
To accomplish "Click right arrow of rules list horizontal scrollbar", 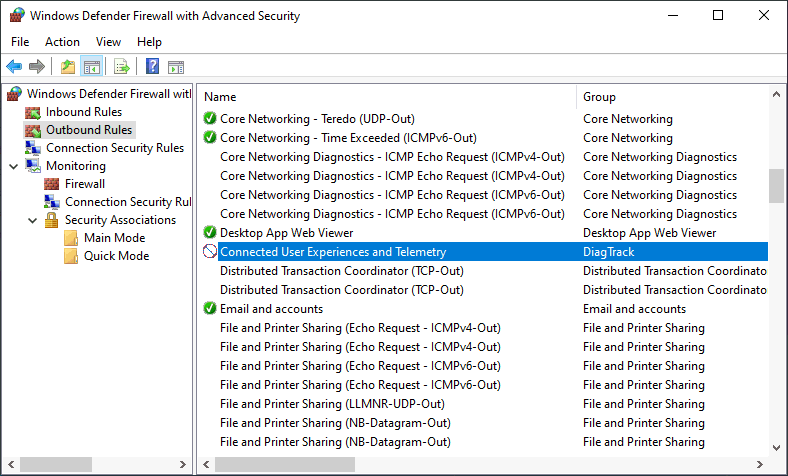I will (x=759, y=464).
